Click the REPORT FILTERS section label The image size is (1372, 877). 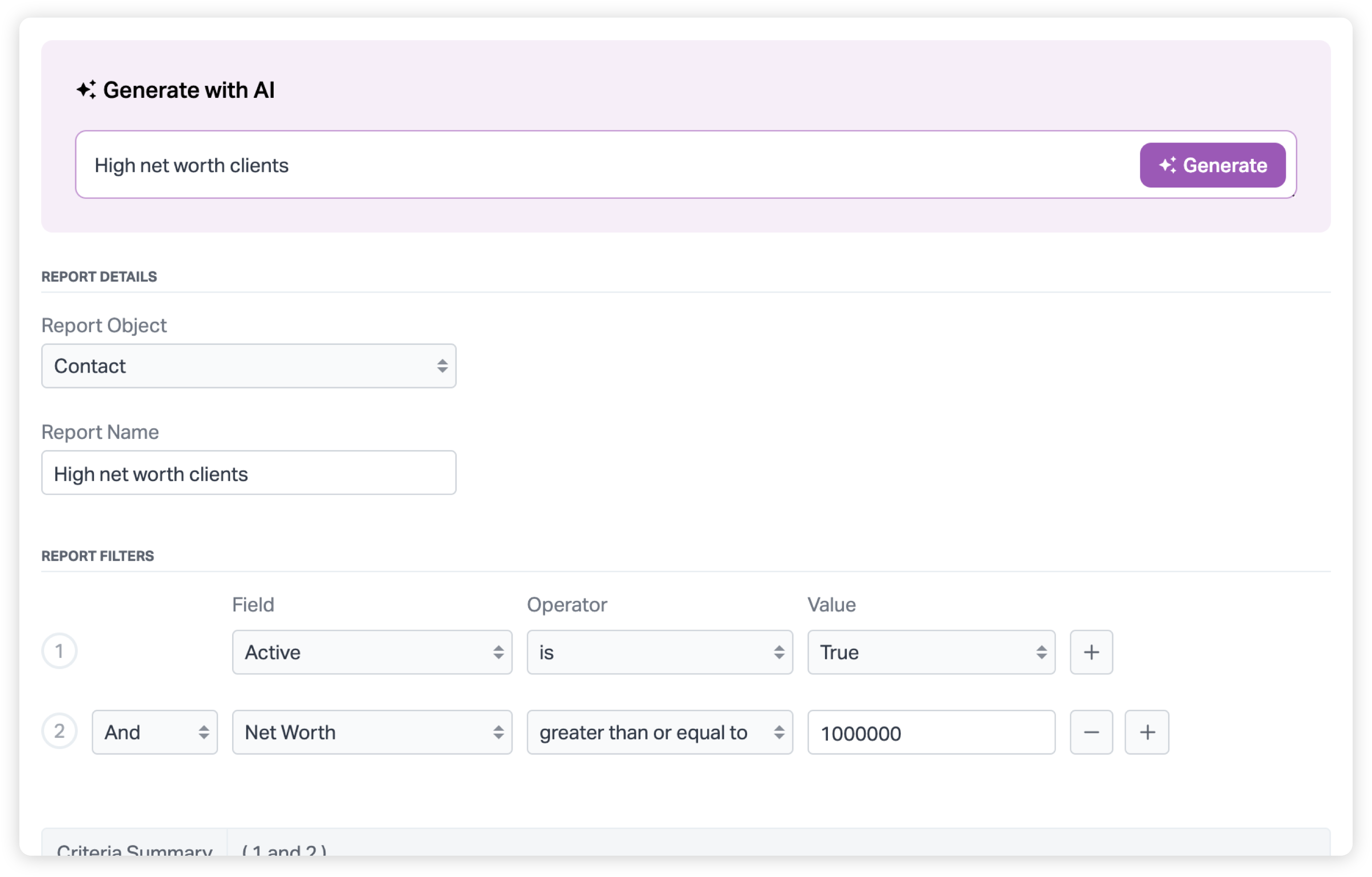97,556
